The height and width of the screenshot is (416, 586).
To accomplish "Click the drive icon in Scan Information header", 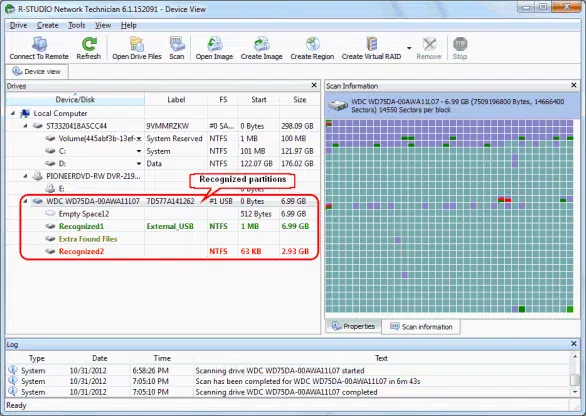I will pos(338,105).
